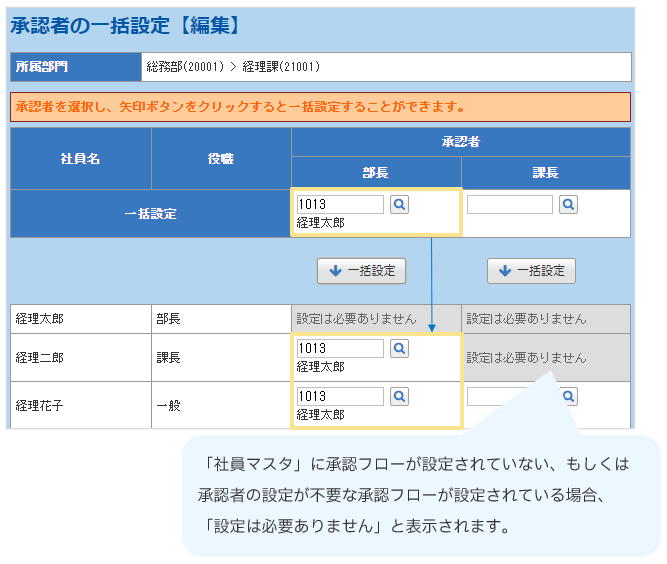Select 課長 sub-header under 承認者
667x564 pixels.
click(x=546, y=173)
